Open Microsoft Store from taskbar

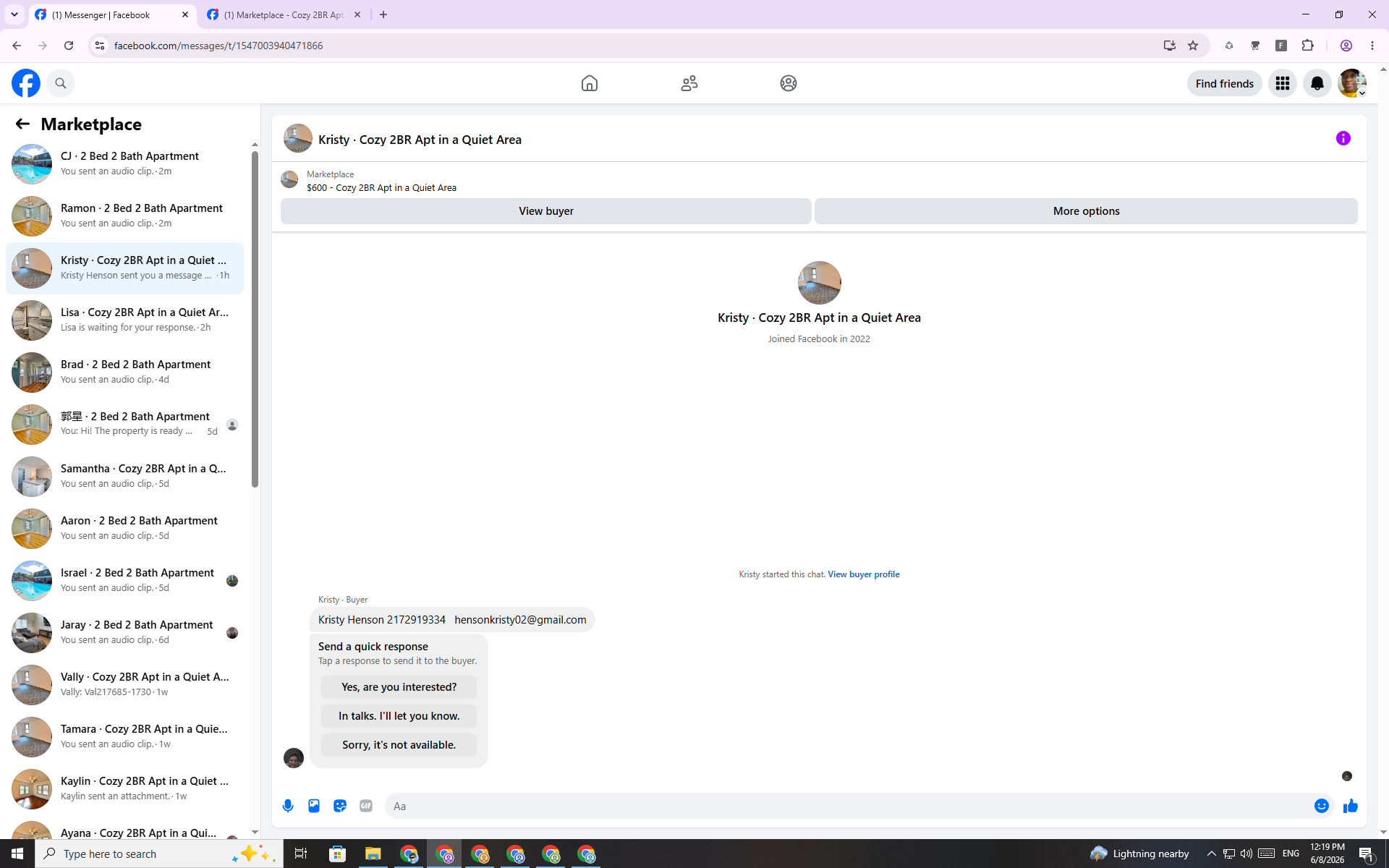[x=338, y=854]
